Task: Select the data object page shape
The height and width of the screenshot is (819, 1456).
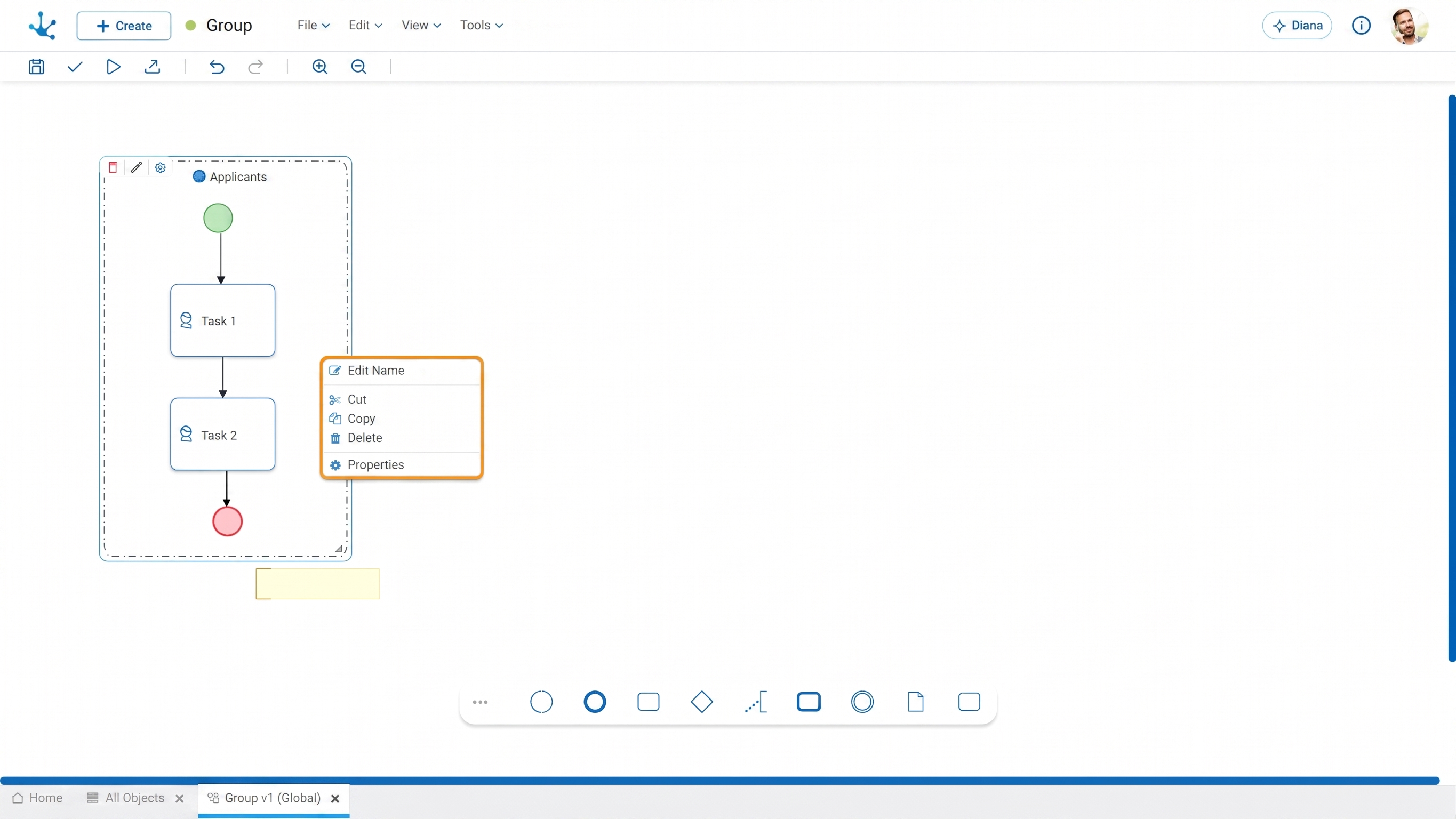Action: (916, 702)
